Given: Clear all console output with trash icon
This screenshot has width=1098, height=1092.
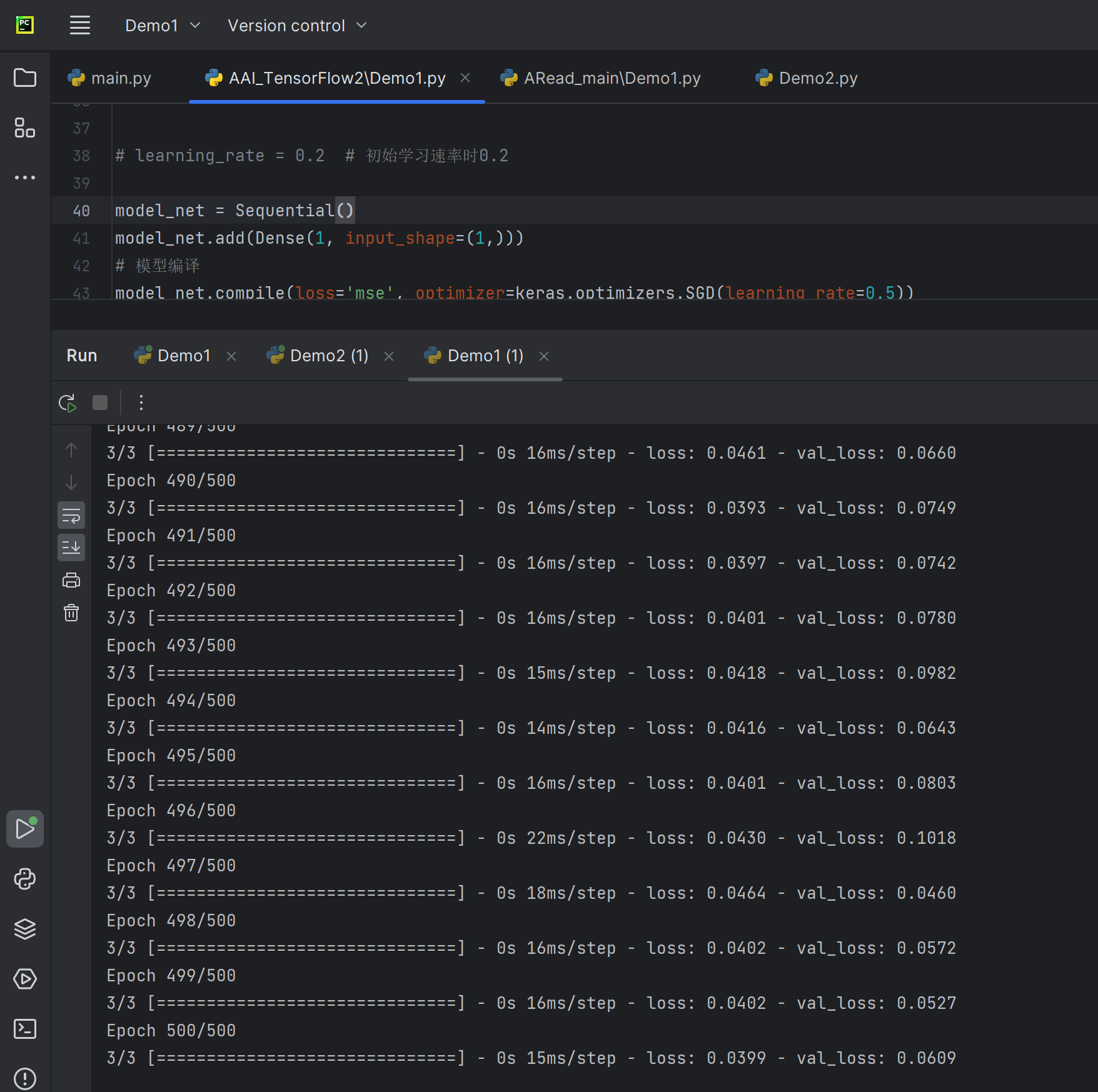Looking at the screenshot, I should point(71,613).
